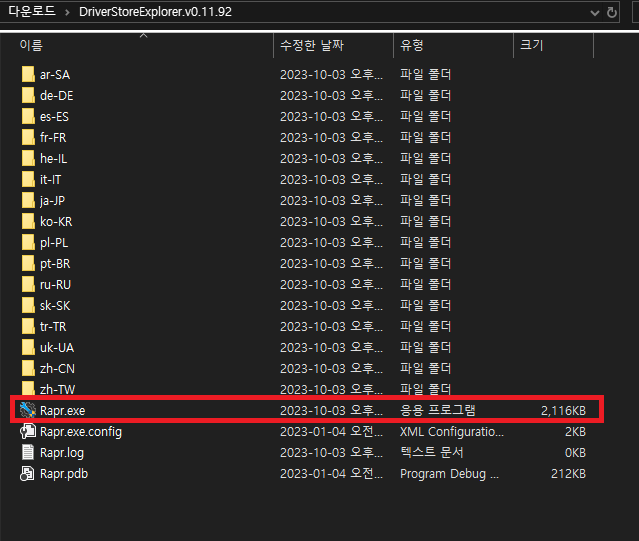Viewport: 639px width, 541px height.
Task: Select the de-DE folder name
Action: pos(57,96)
